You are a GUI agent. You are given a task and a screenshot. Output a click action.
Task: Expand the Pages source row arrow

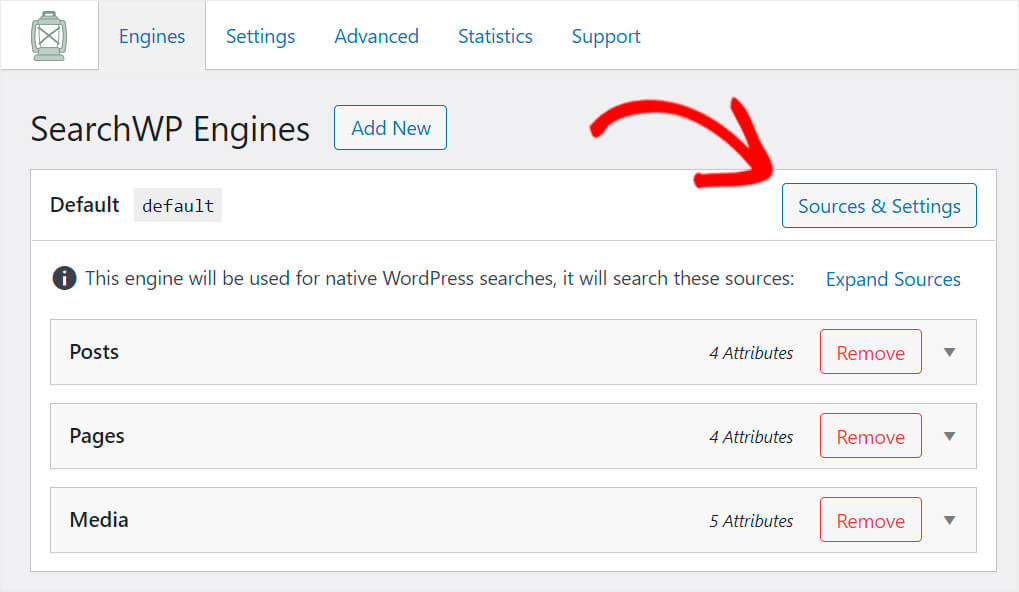point(949,436)
